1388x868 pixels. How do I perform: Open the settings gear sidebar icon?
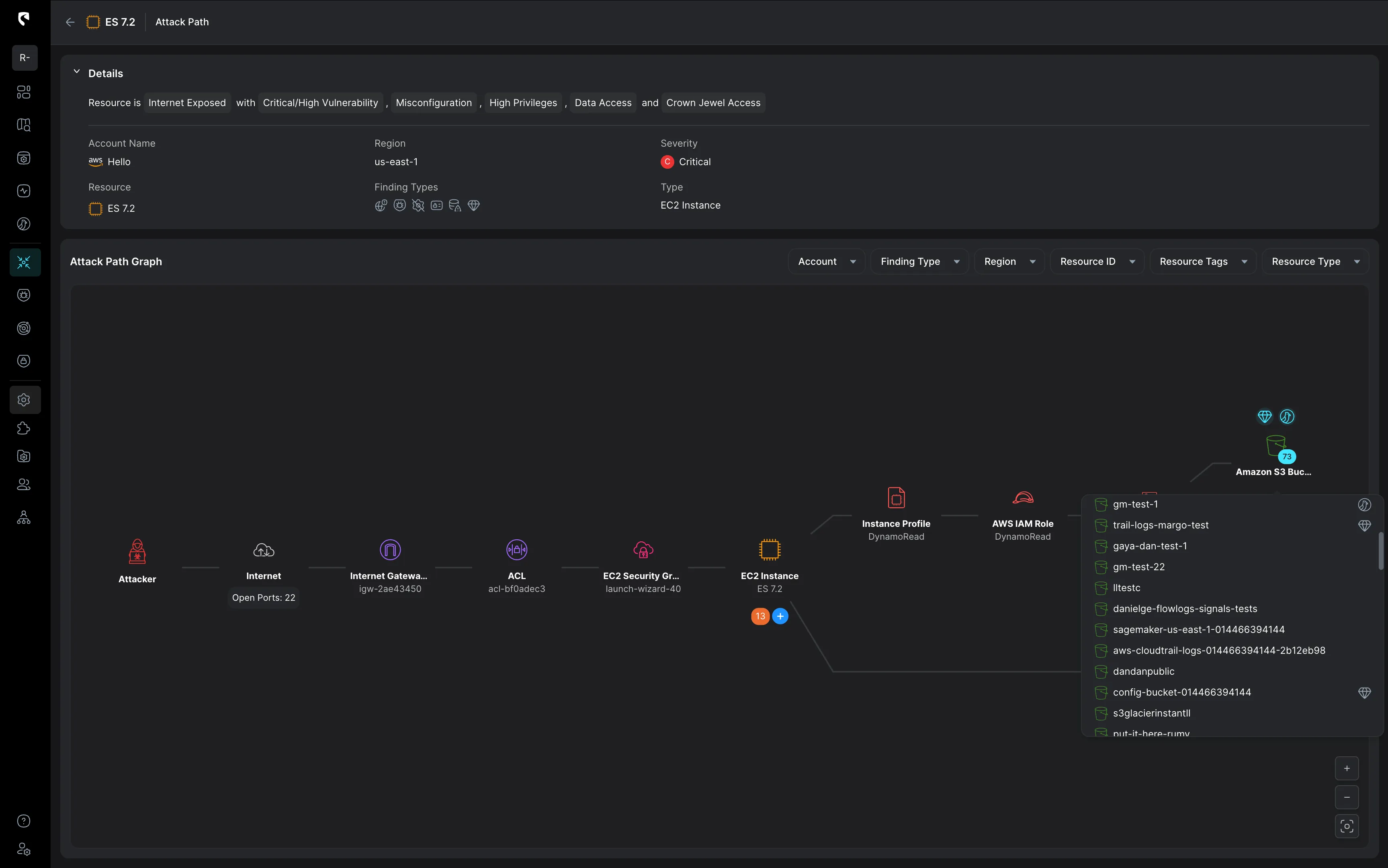coord(25,399)
